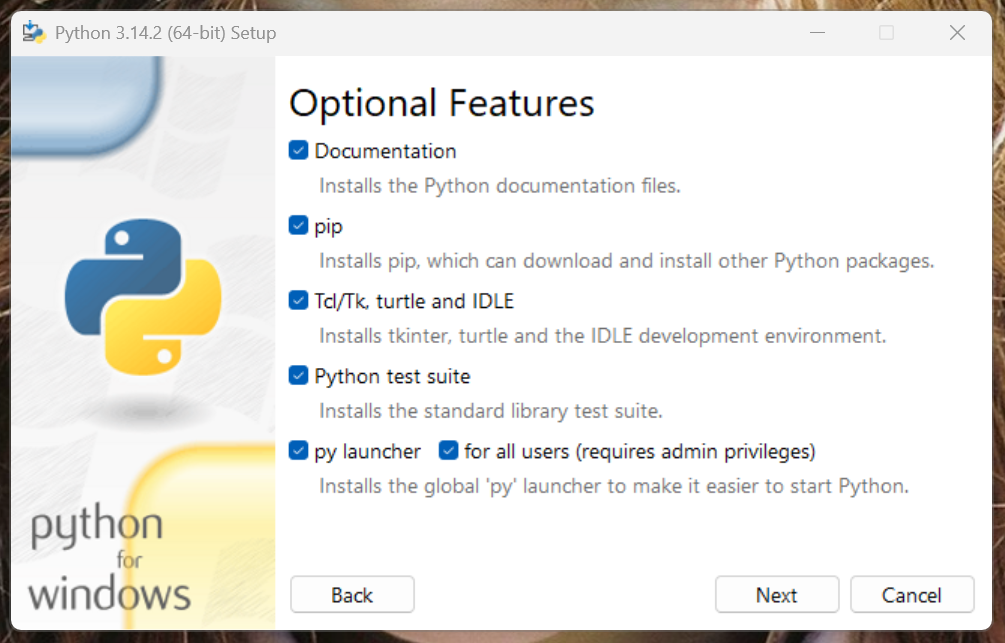Click the global 'py' launcher description
This screenshot has height=643, width=1005.
[614, 486]
